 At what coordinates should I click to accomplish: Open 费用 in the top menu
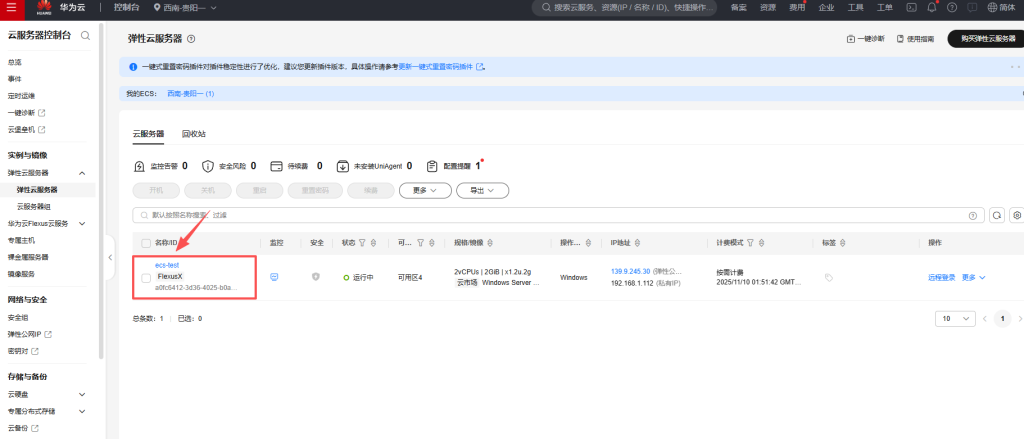coord(796,7)
